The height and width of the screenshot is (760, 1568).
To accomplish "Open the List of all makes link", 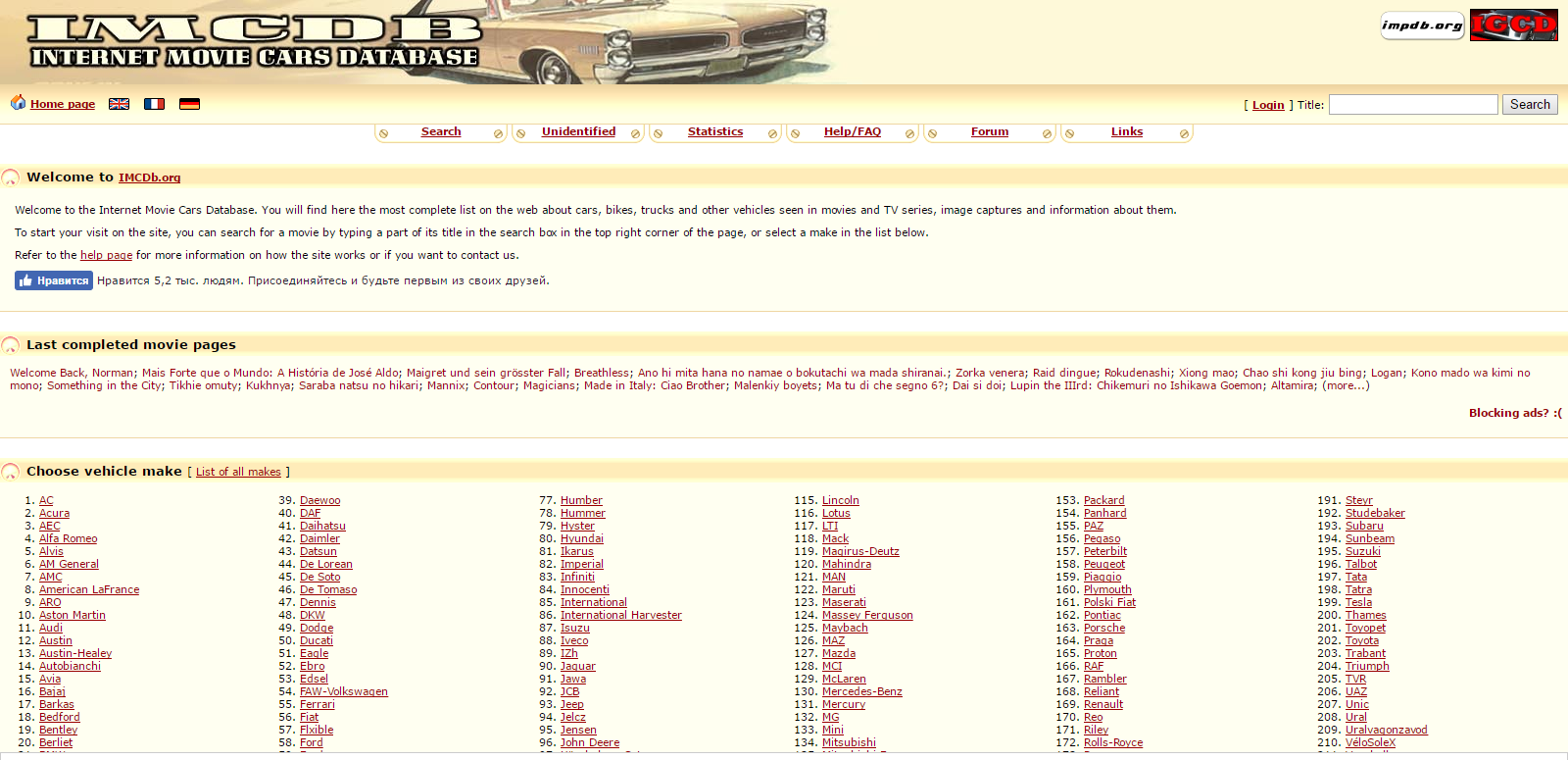I will tap(238, 472).
